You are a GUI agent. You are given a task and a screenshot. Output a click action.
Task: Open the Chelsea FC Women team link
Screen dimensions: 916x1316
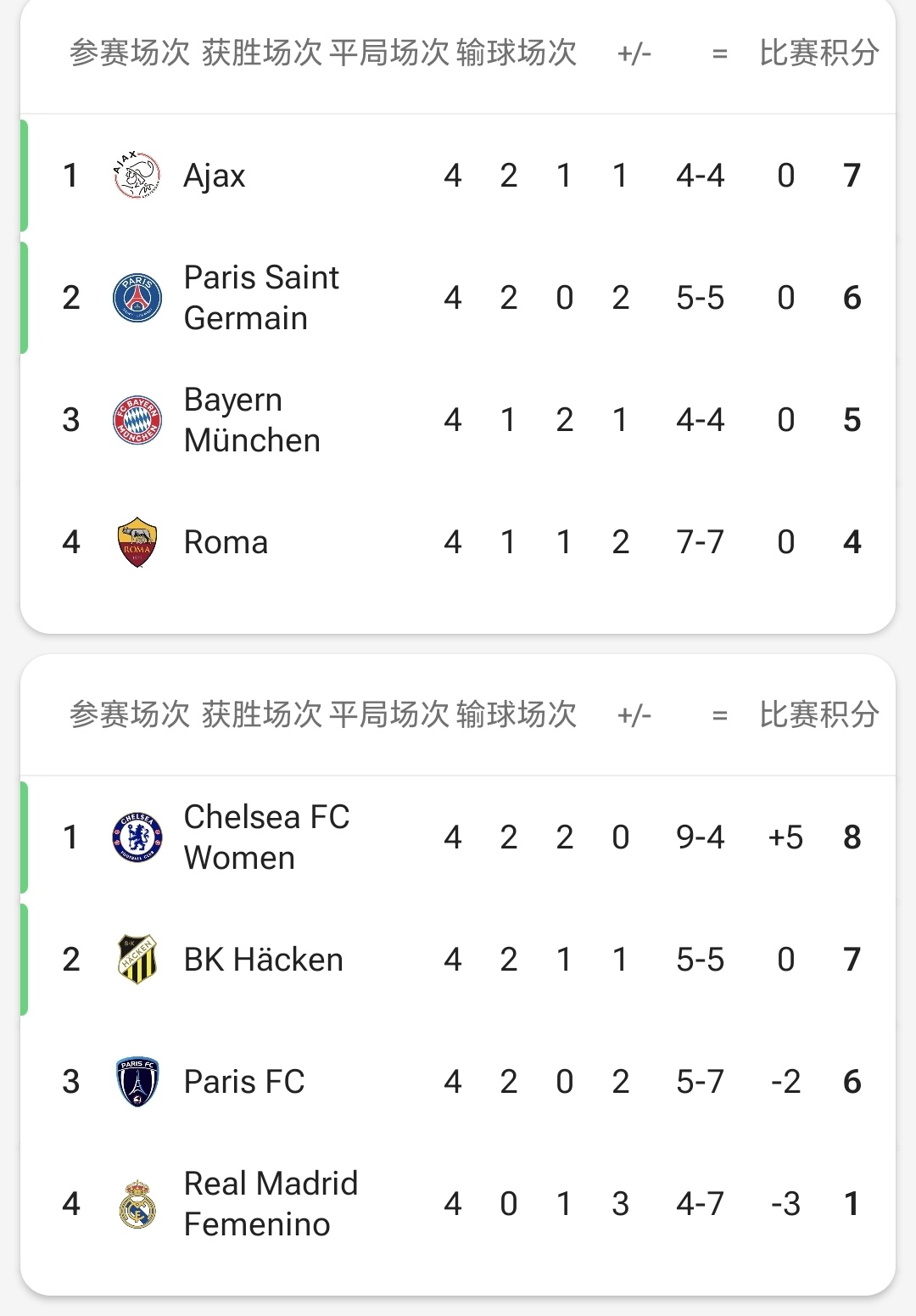point(266,837)
